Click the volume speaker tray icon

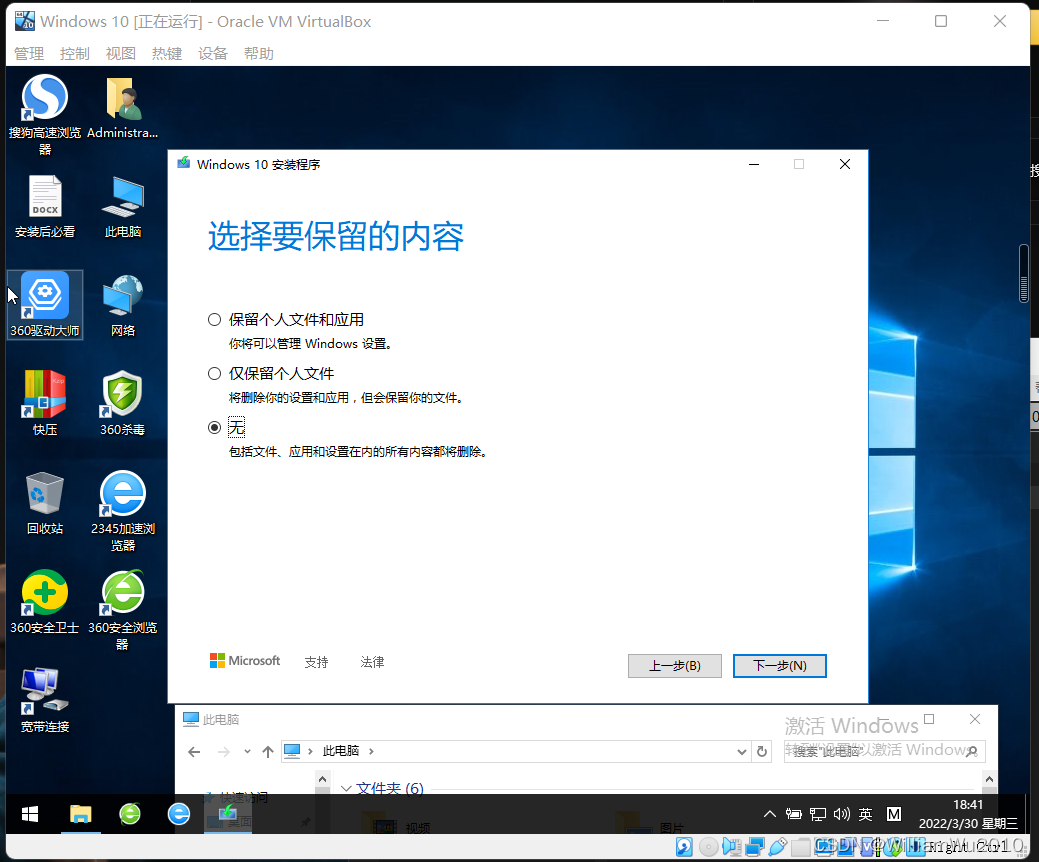click(842, 814)
